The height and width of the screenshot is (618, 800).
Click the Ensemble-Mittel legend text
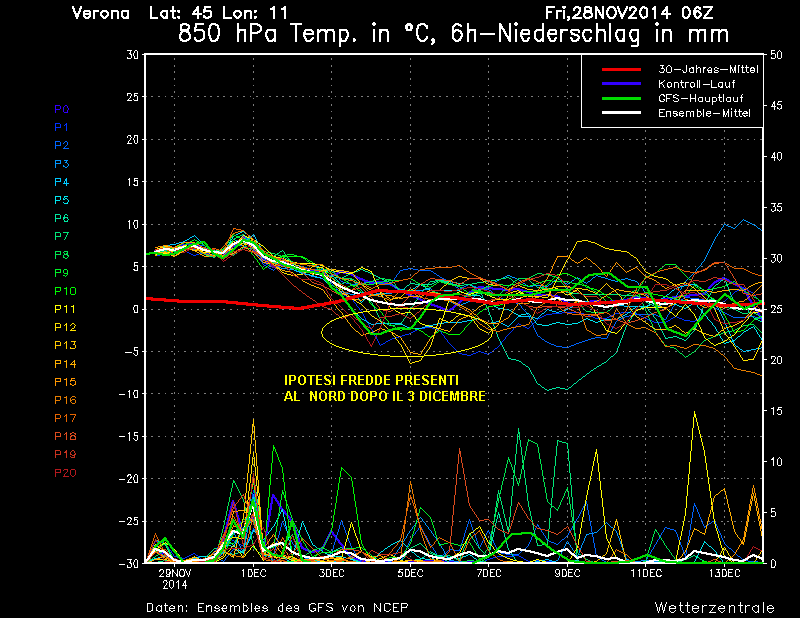pyautogui.click(x=704, y=113)
